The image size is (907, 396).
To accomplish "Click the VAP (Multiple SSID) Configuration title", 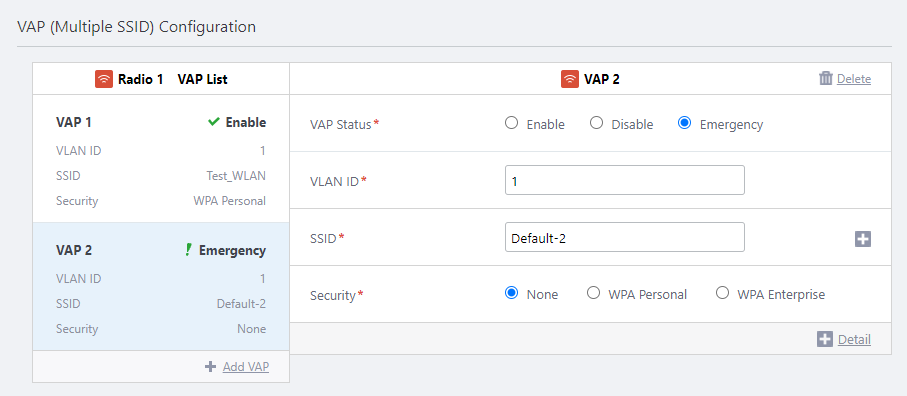I will 137,27.
